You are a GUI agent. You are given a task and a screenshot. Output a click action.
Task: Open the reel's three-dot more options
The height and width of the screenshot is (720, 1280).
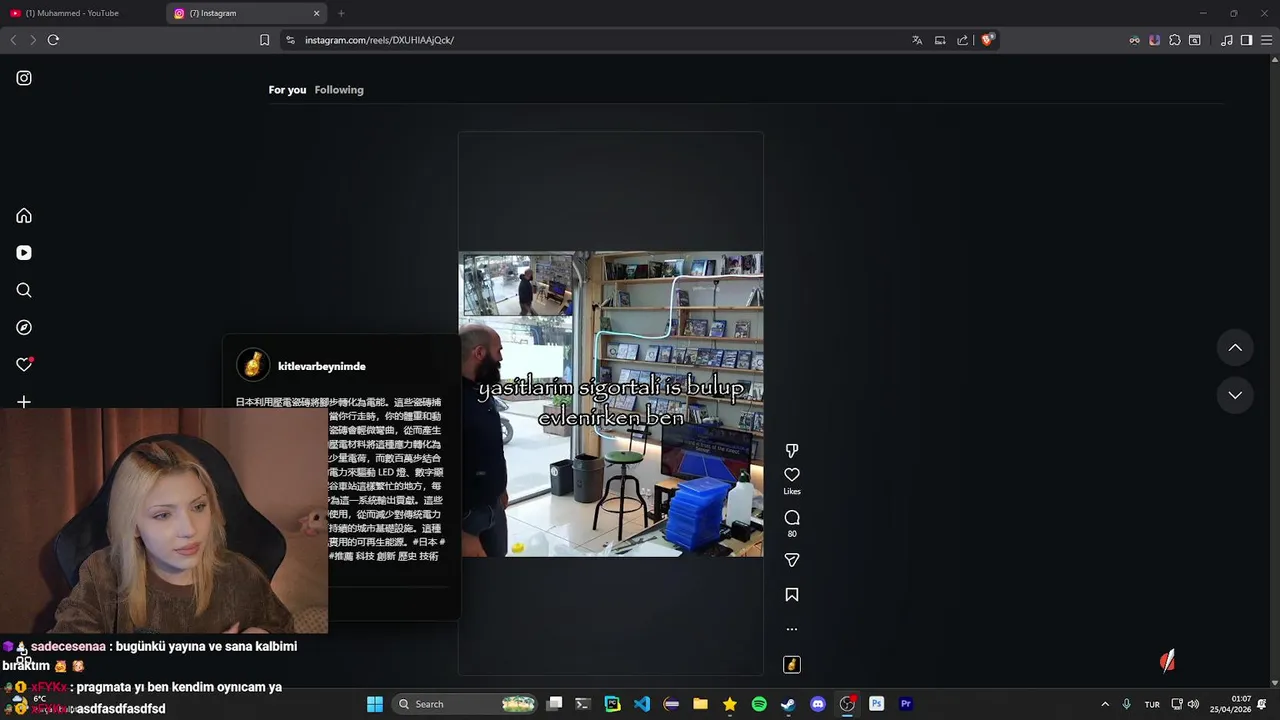(x=792, y=629)
